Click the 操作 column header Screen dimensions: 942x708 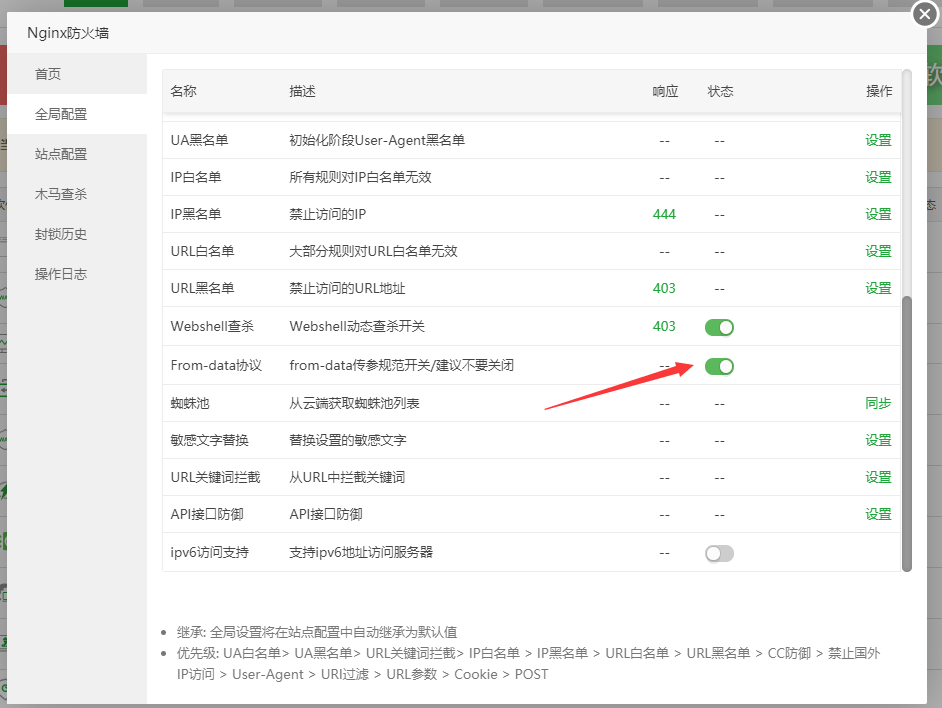point(879,91)
